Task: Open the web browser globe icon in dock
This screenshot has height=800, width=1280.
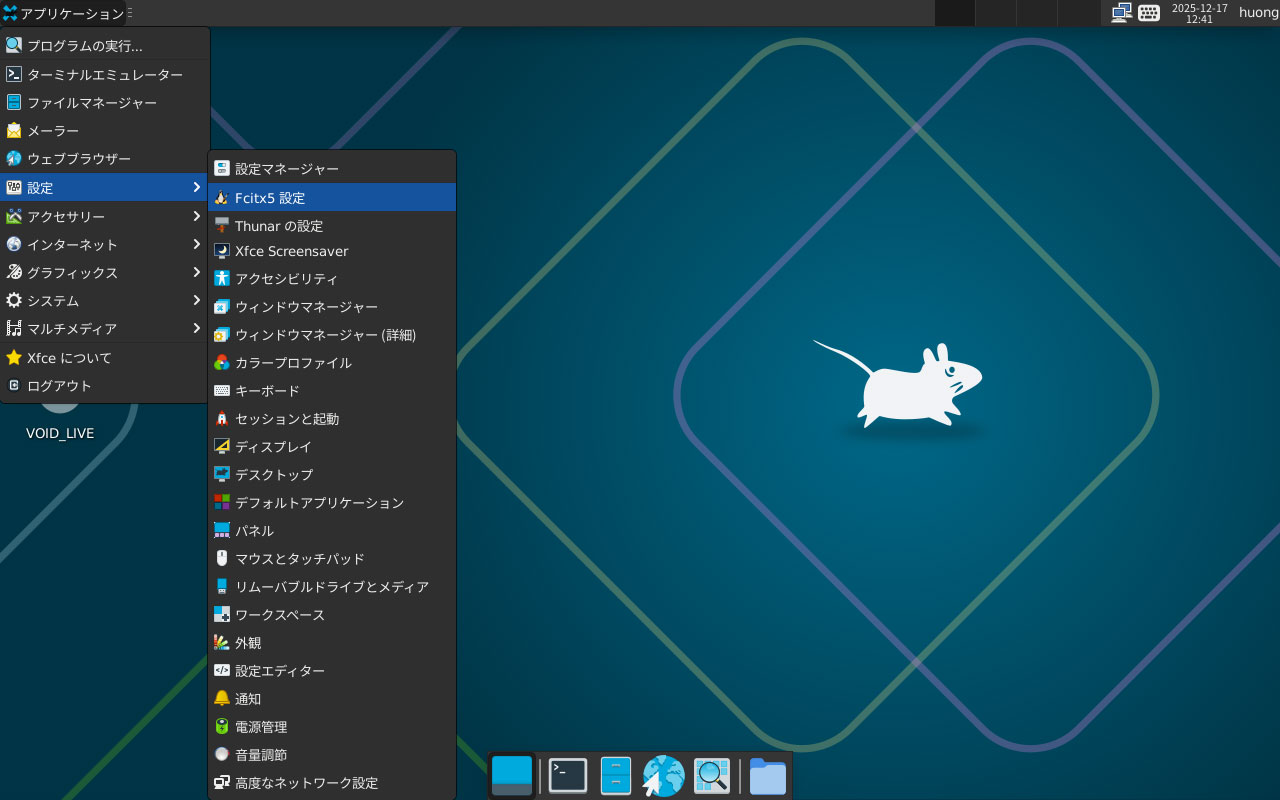Action: click(663, 776)
